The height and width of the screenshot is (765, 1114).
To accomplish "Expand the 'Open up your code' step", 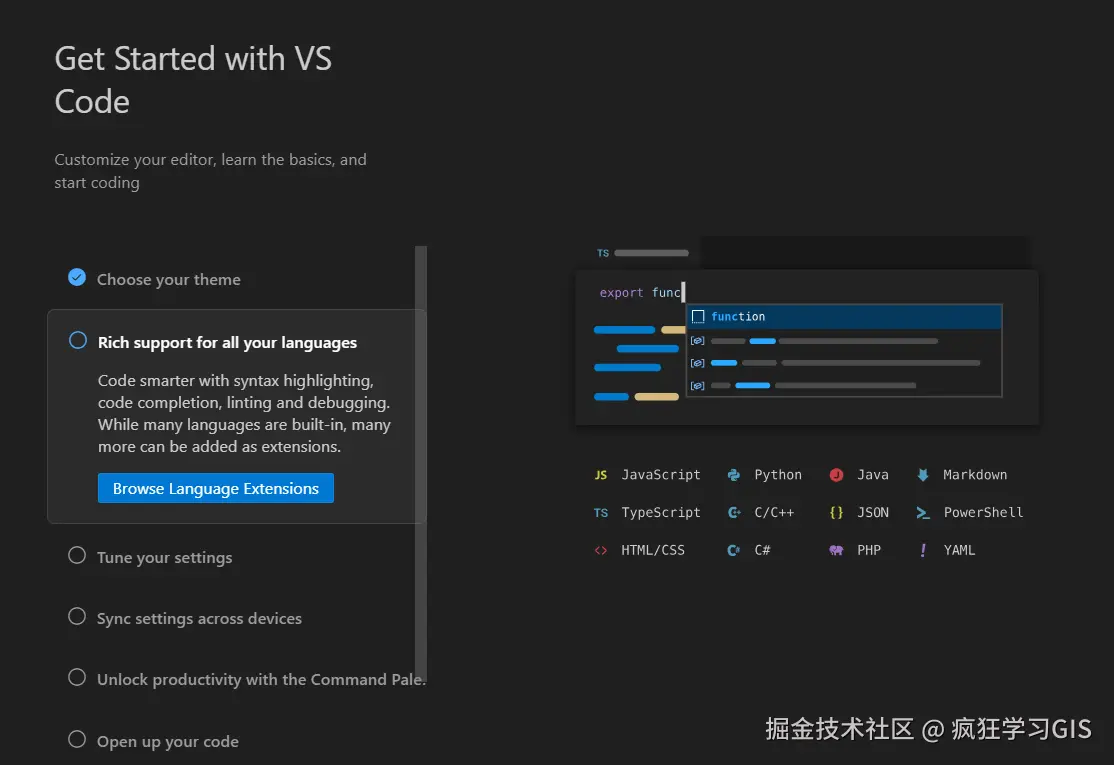I will 168,742.
